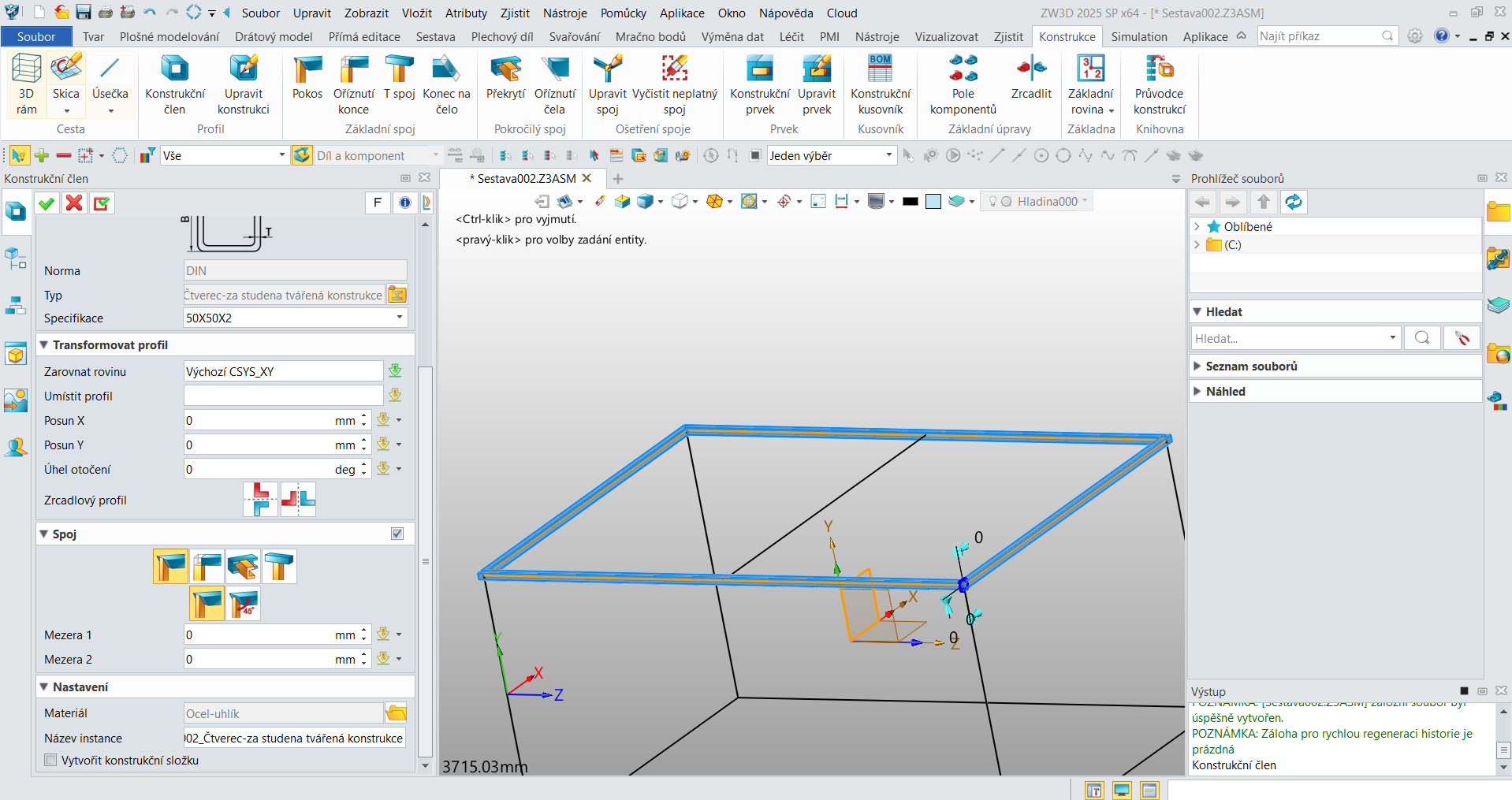Click the light blue color swatch

[x=933, y=202]
